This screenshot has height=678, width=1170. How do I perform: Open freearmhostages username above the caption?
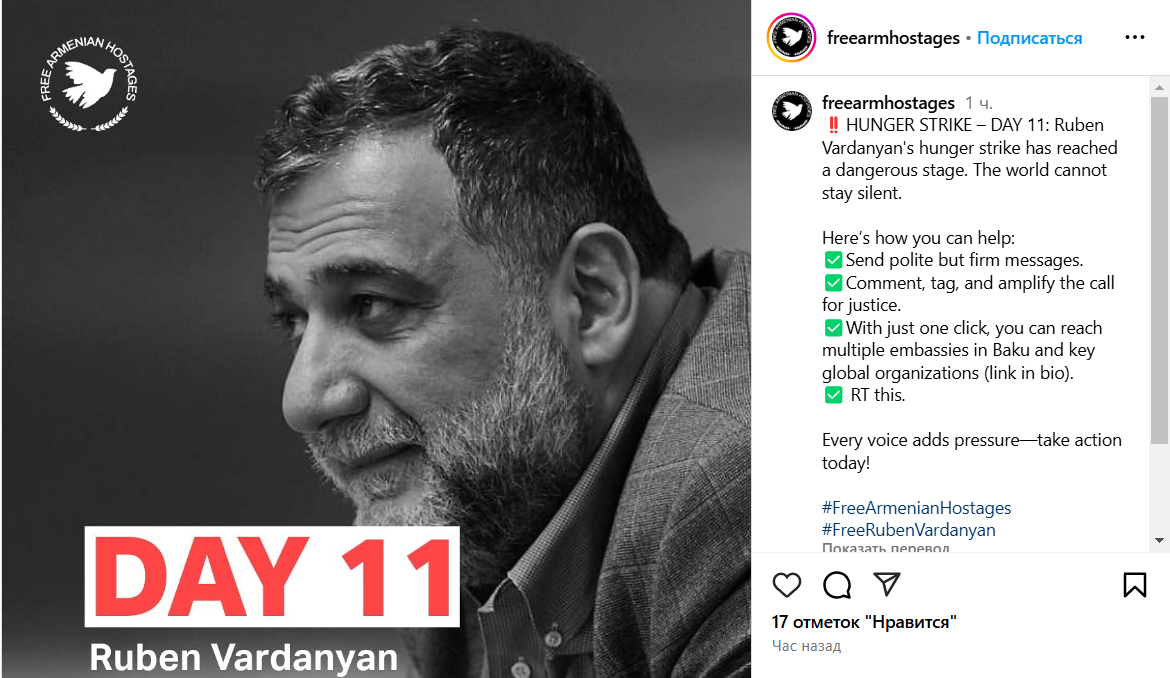(888, 102)
